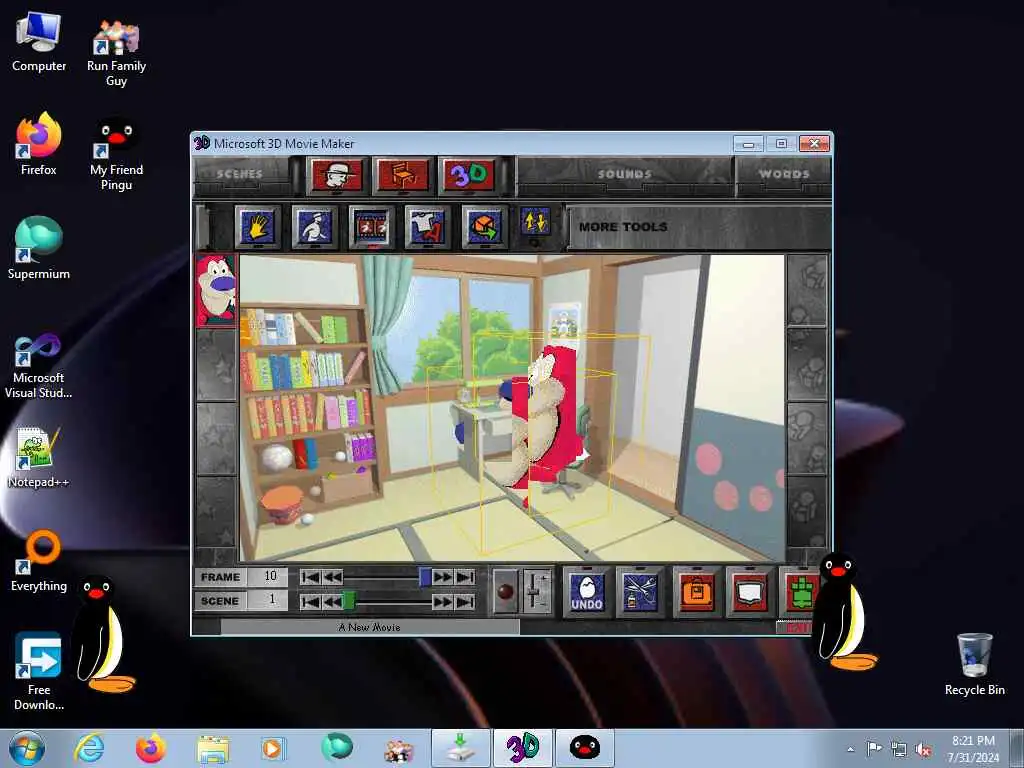Open Firefox desktop shortcut
The height and width of the screenshot is (768, 1024).
(39, 144)
